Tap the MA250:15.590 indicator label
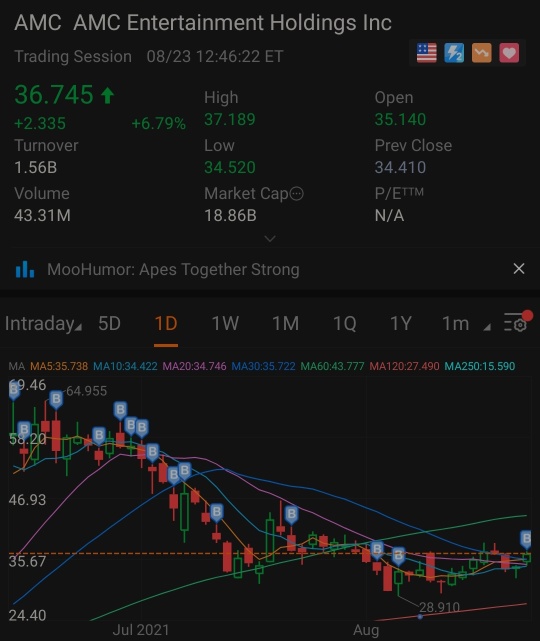Viewport: 540px width, 641px height. [480, 366]
